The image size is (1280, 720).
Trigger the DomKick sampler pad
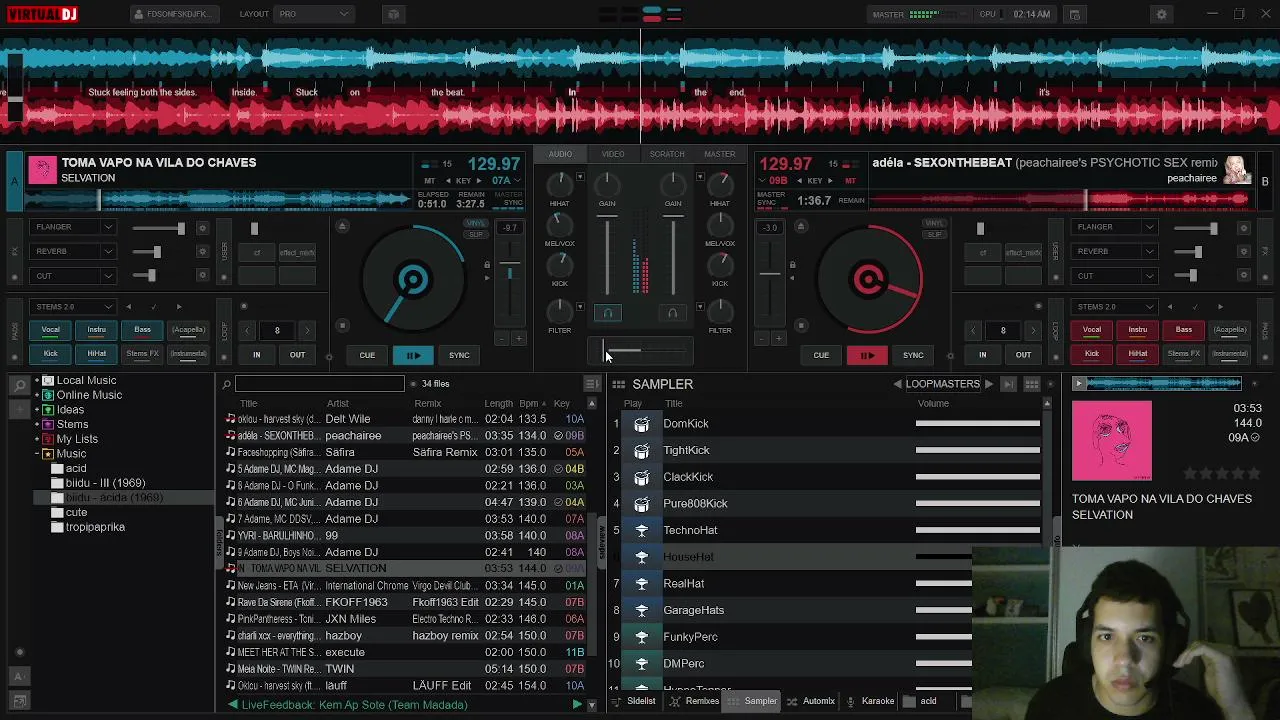(x=642, y=424)
